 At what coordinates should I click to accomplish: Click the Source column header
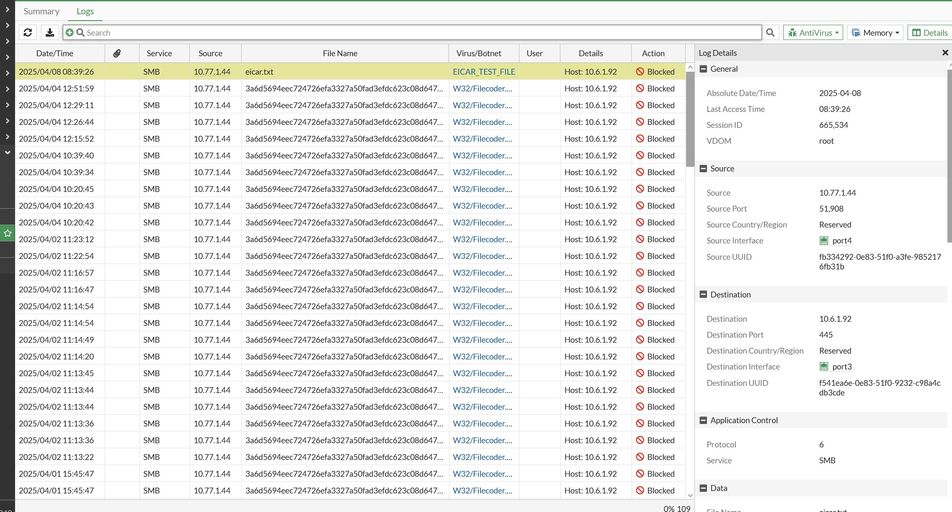tap(210, 53)
